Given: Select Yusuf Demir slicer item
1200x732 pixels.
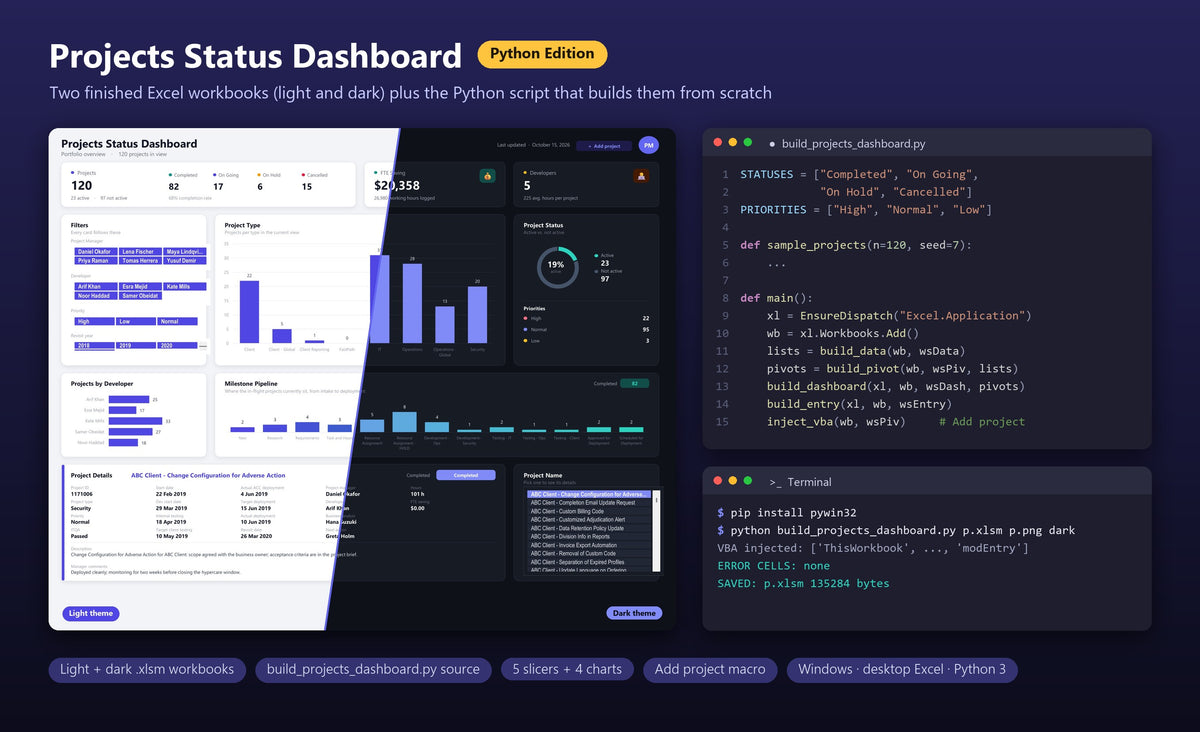Looking at the screenshot, I should [184, 260].
